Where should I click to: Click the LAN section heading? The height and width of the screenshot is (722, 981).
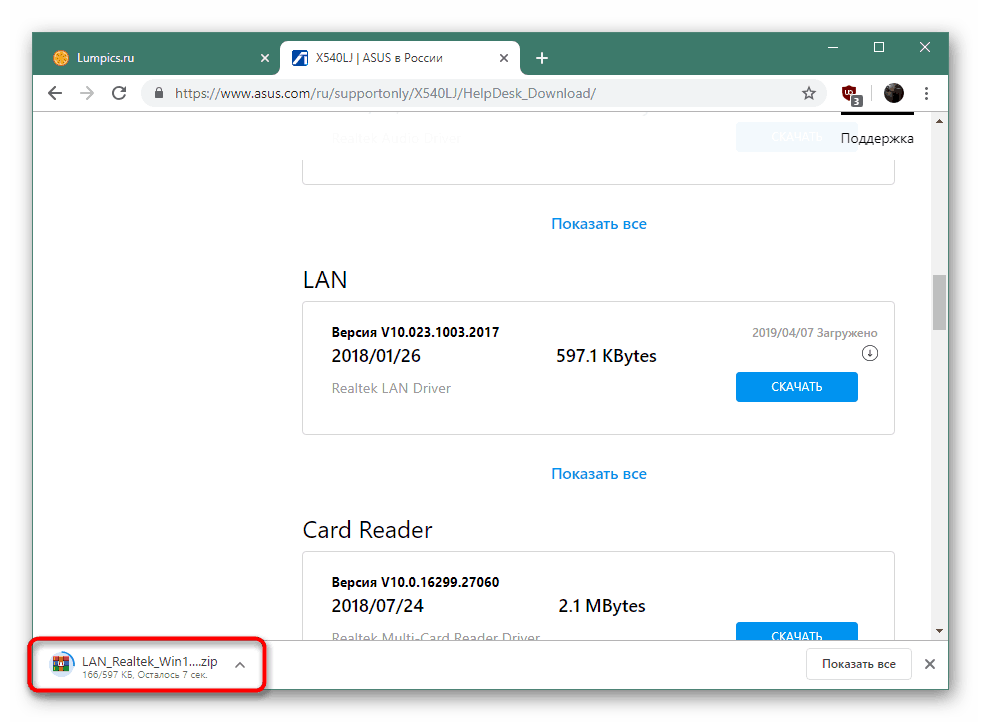coord(325,280)
